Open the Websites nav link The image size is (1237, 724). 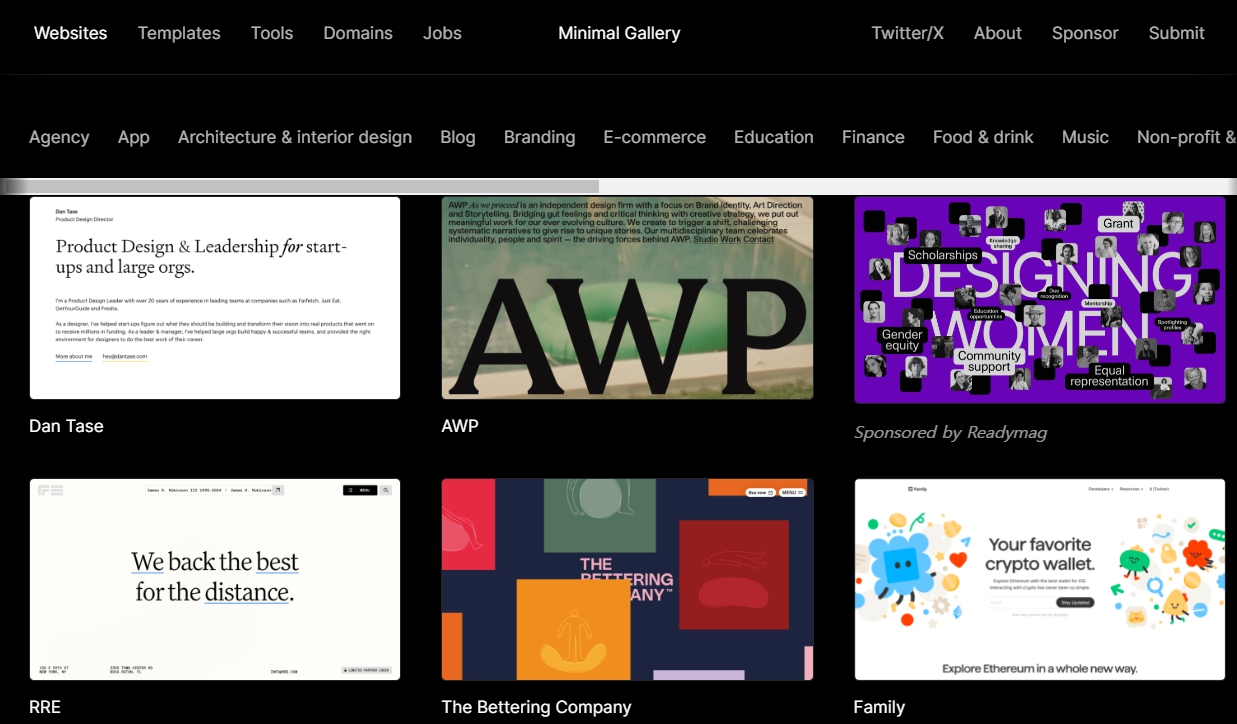70,33
